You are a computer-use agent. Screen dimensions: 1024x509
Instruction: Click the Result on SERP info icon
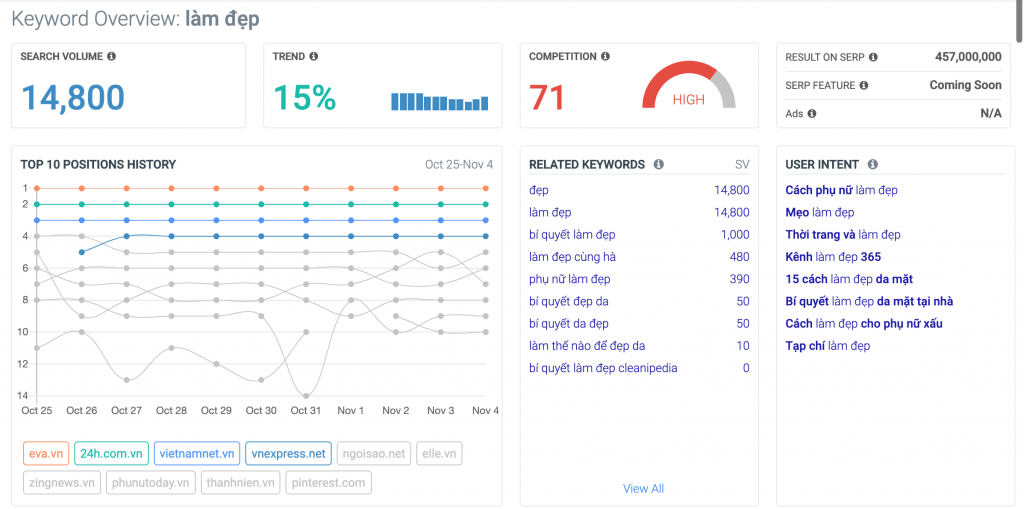(x=874, y=58)
